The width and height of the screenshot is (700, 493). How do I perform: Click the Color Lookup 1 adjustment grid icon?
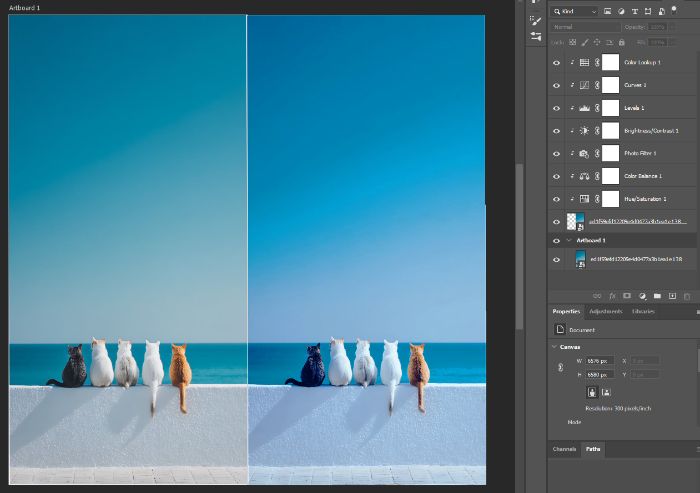point(584,63)
